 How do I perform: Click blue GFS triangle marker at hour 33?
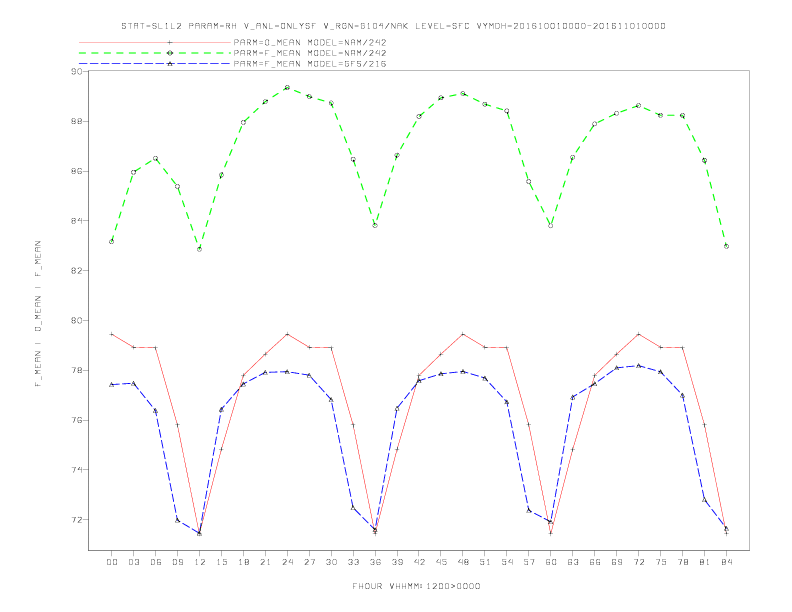pos(353,507)
